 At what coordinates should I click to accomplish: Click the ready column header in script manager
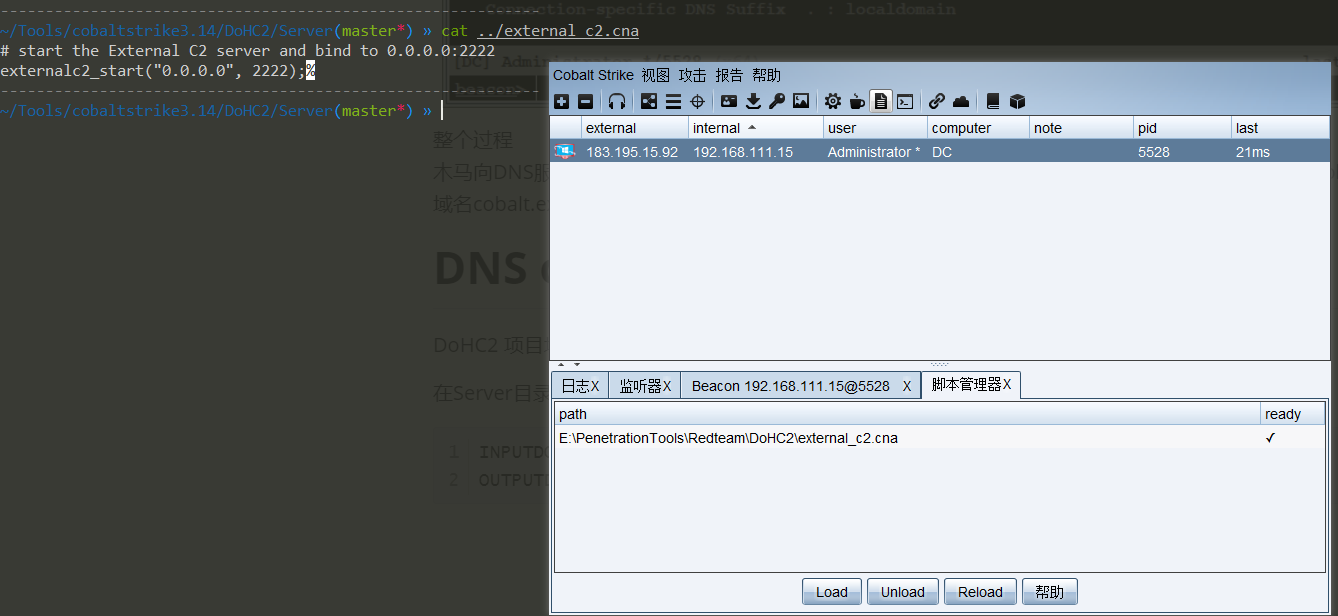[x=1293, y=414]
